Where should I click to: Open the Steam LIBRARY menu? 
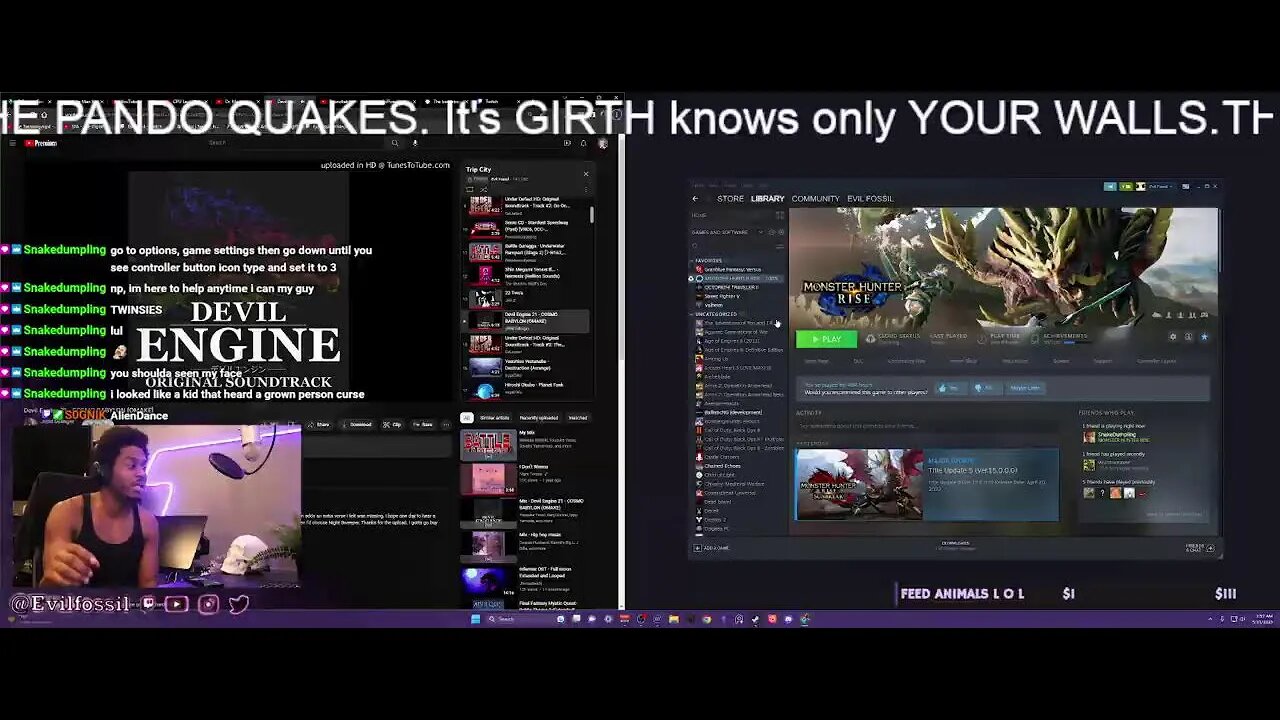pyautogui.click(x=767, y=199)
